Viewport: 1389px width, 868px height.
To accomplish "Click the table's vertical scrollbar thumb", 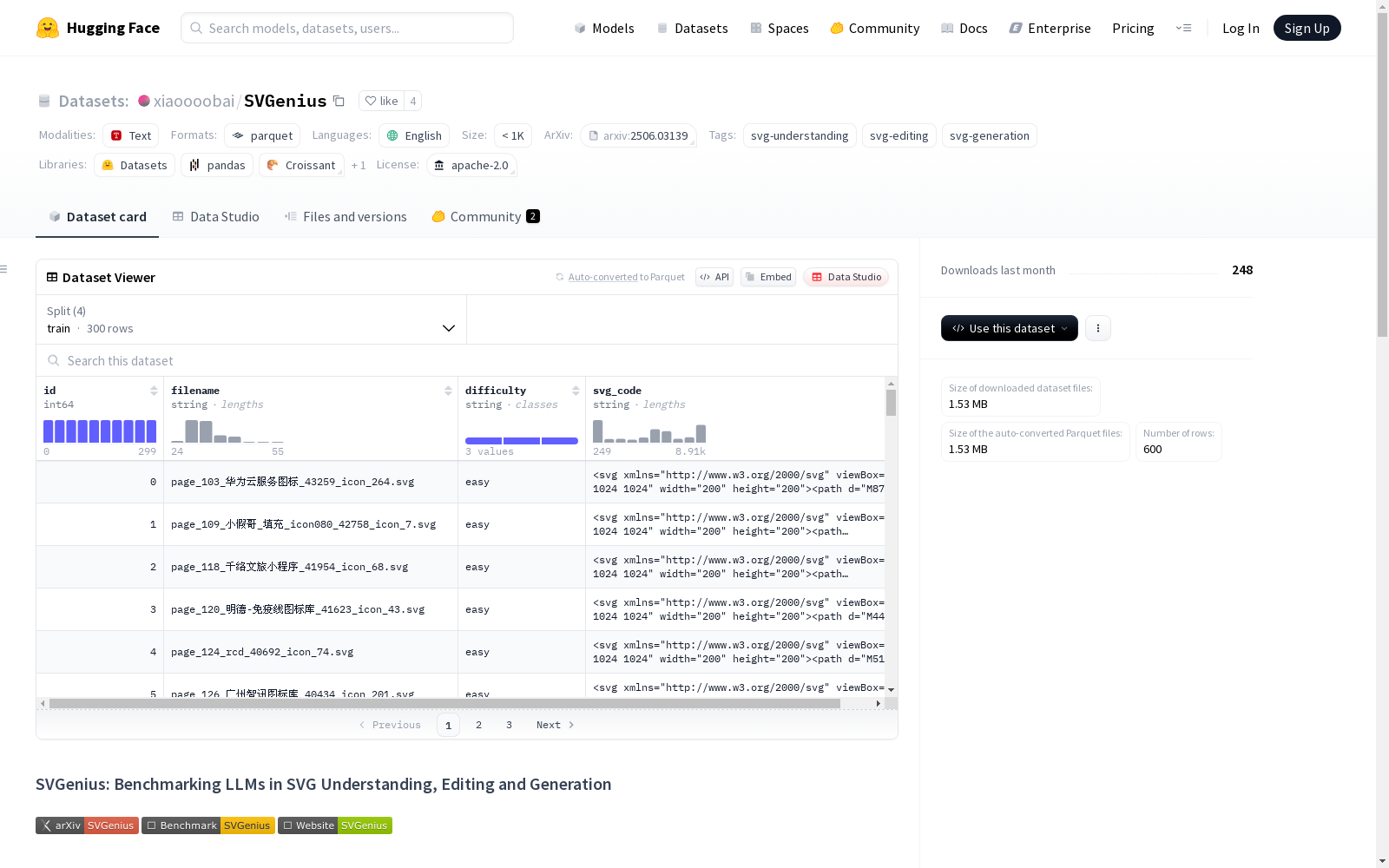I will pyautogui.click(x=891, y=402).
